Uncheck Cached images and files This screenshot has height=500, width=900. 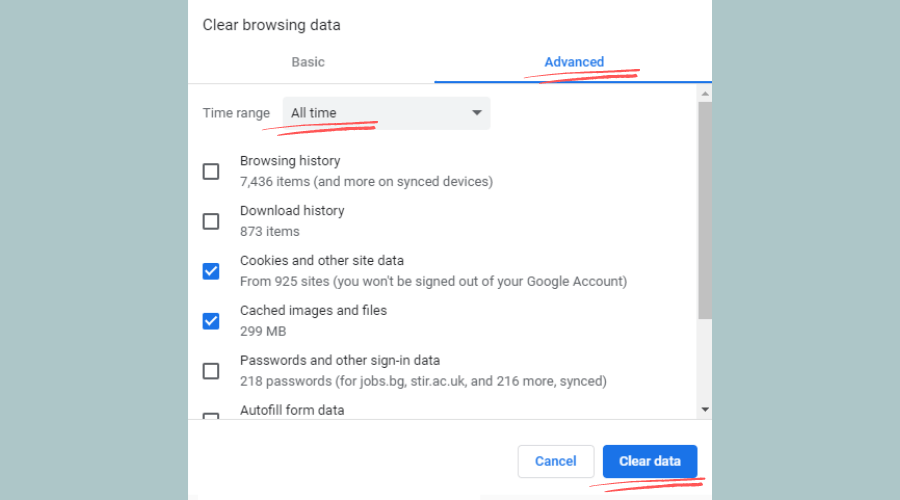211,321
